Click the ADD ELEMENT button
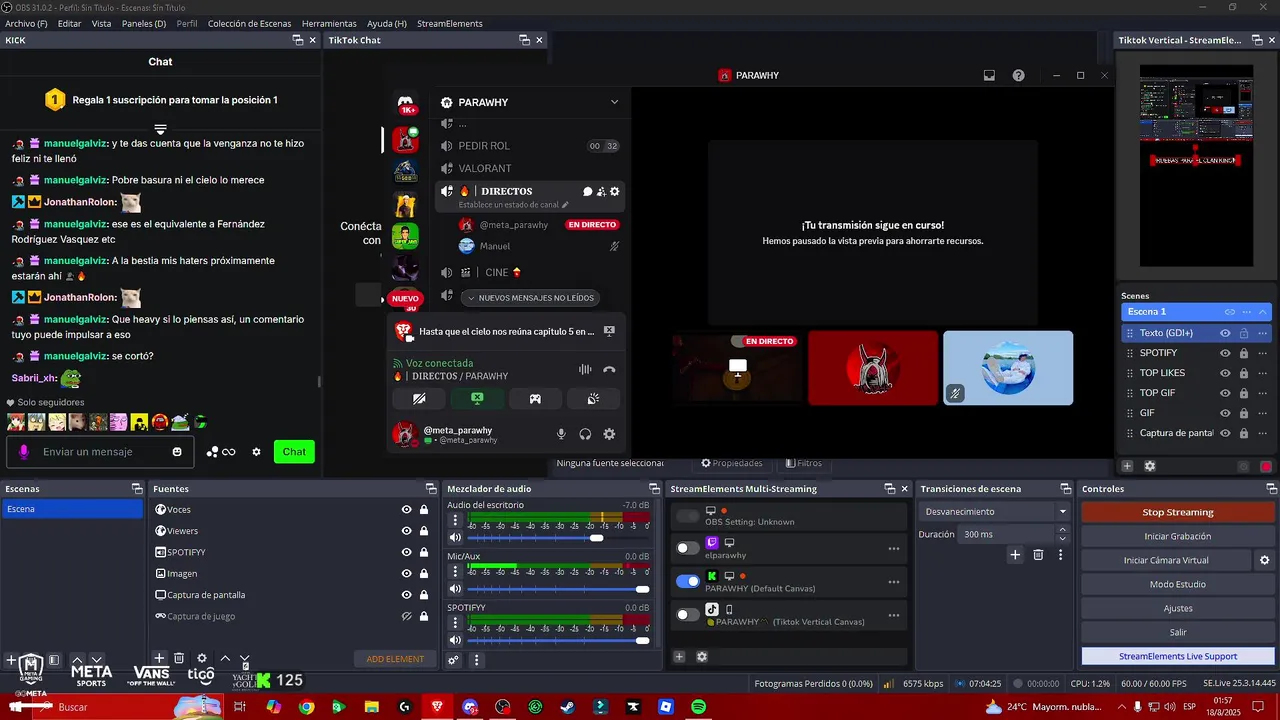 click(x=395, y=659)
